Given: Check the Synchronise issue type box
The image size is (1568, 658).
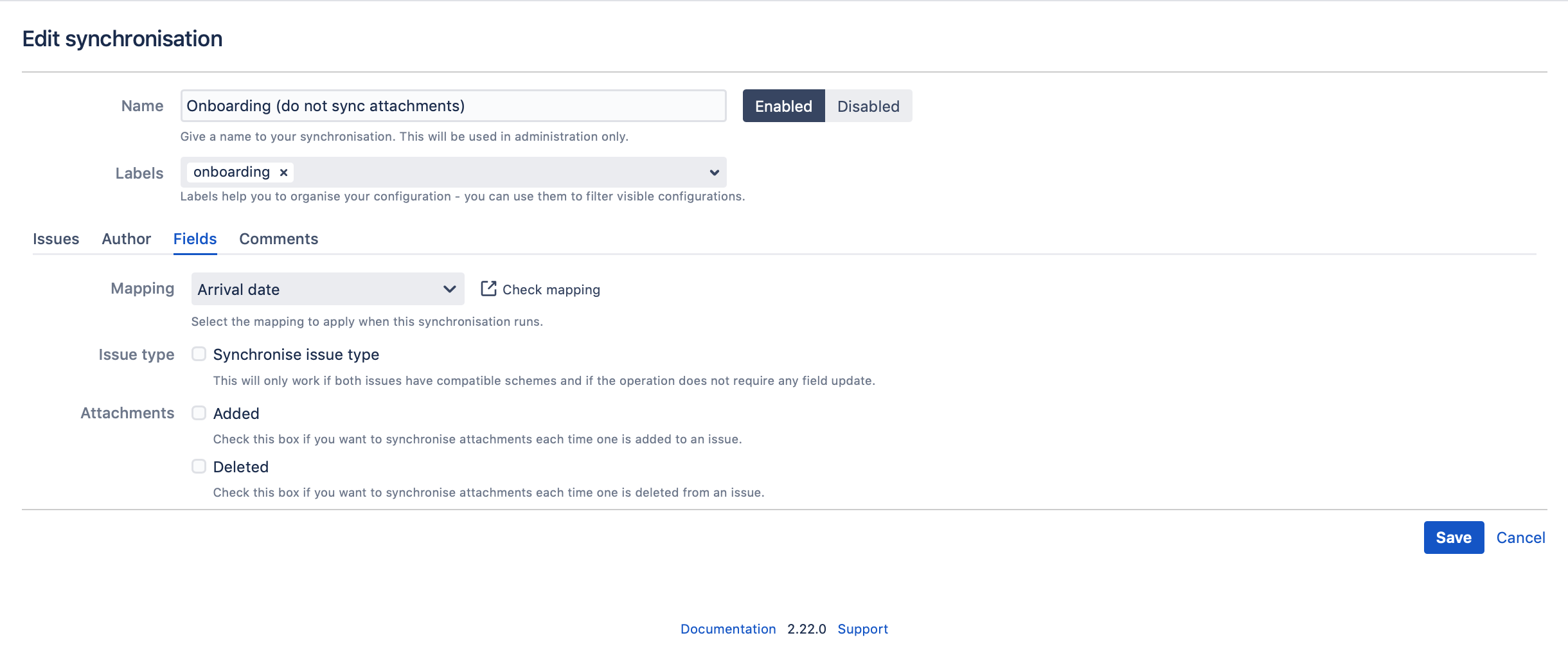Looking at the screenshot, I should pyautogui.click(x=199, y=353).
